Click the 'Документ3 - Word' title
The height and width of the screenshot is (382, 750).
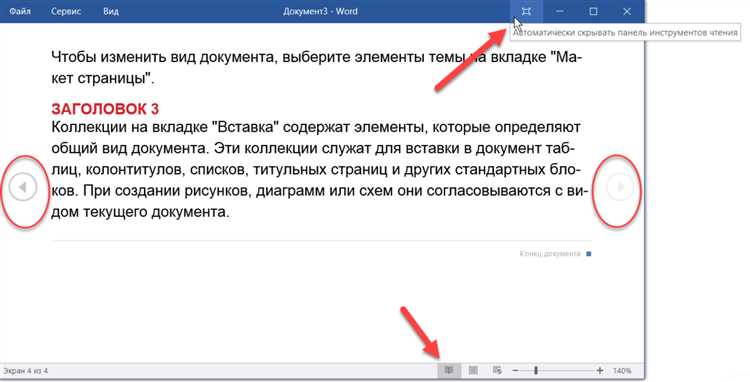pos(320,11)
